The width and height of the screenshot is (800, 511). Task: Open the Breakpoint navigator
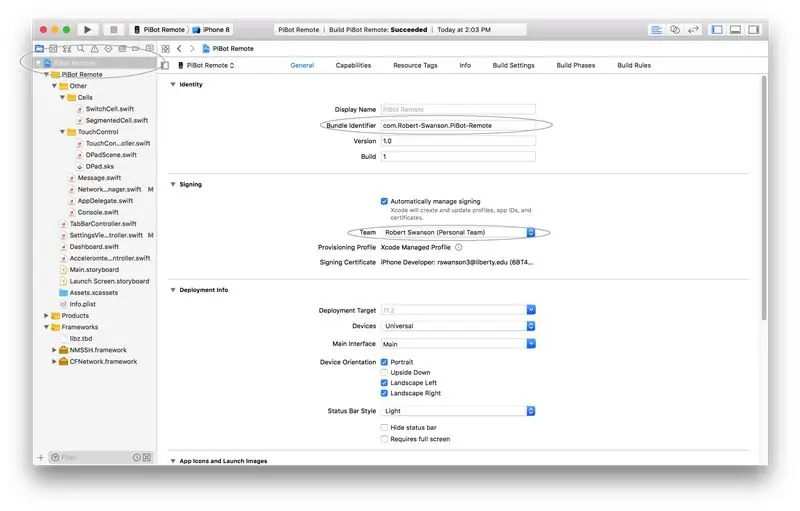click(x=136, y=48)
